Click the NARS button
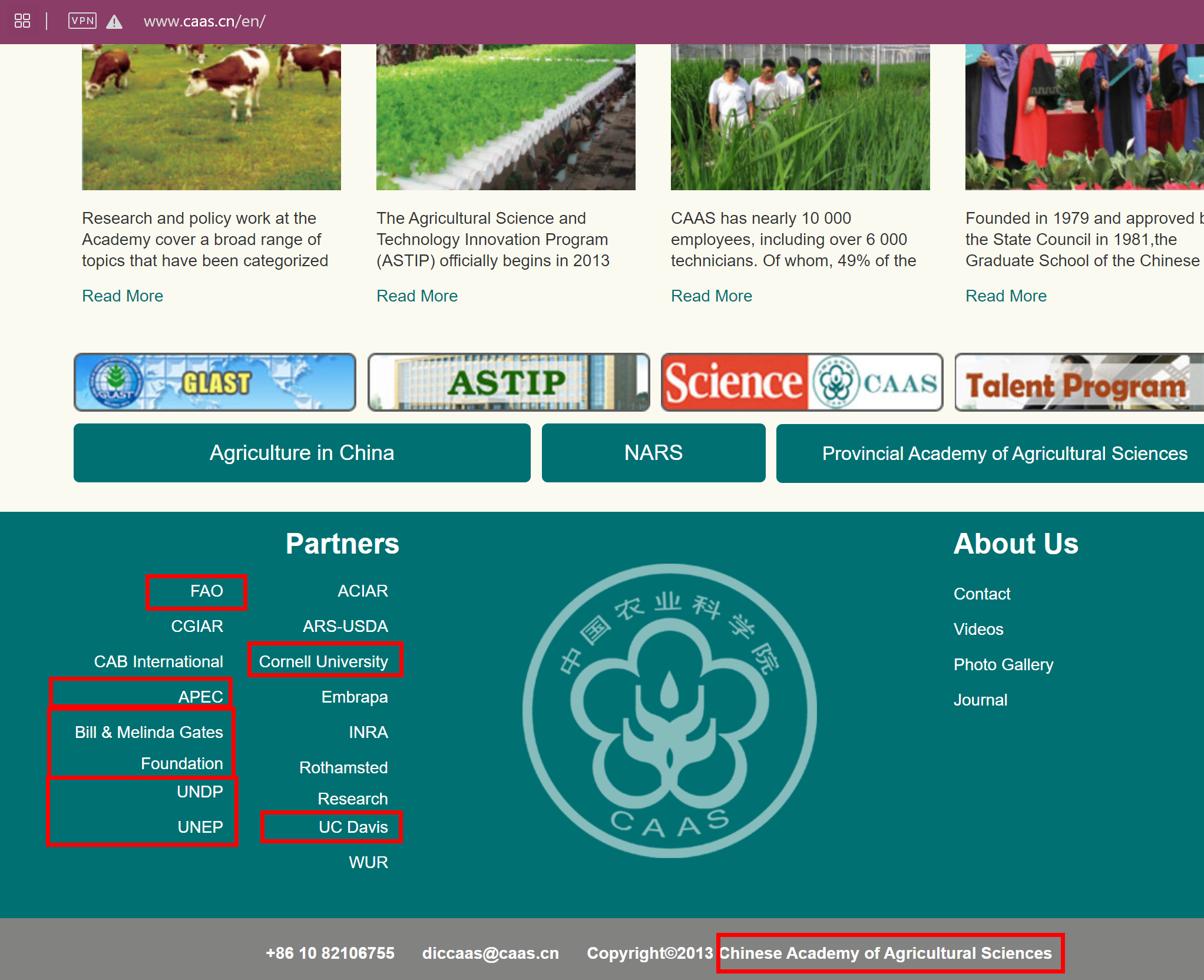Screen dimensions: 1204x980 click(654, 453)
